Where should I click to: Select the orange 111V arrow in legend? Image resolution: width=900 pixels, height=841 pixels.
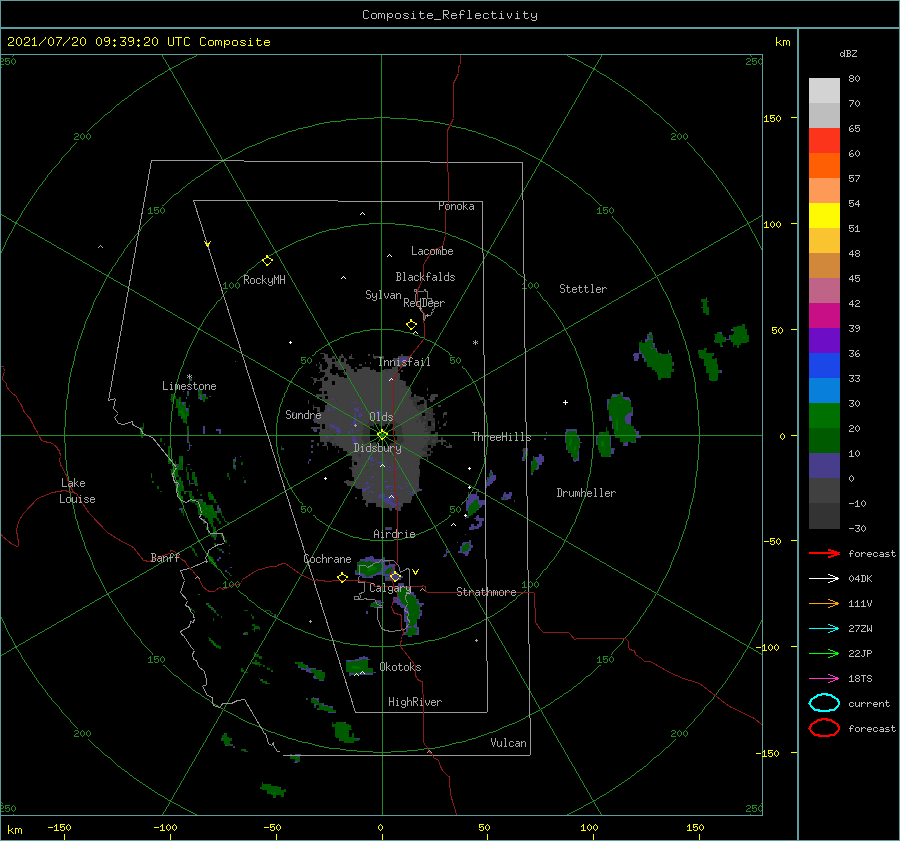click(x=824, y=603)
